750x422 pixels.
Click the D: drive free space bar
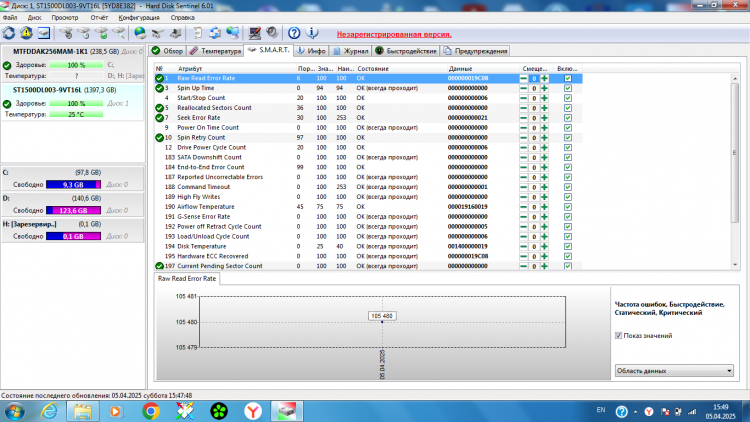coord(73,211)
